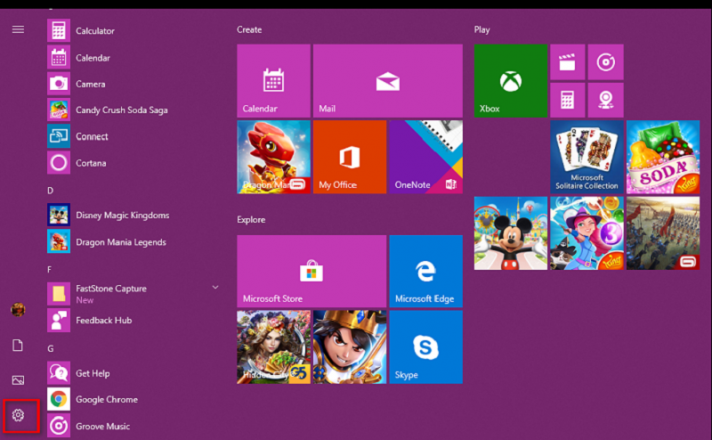Image resolution: width=712 pixels, height=440 pixels.
Task: Open the hamburger menu in Start sidebar
Action: pos(18,30)
